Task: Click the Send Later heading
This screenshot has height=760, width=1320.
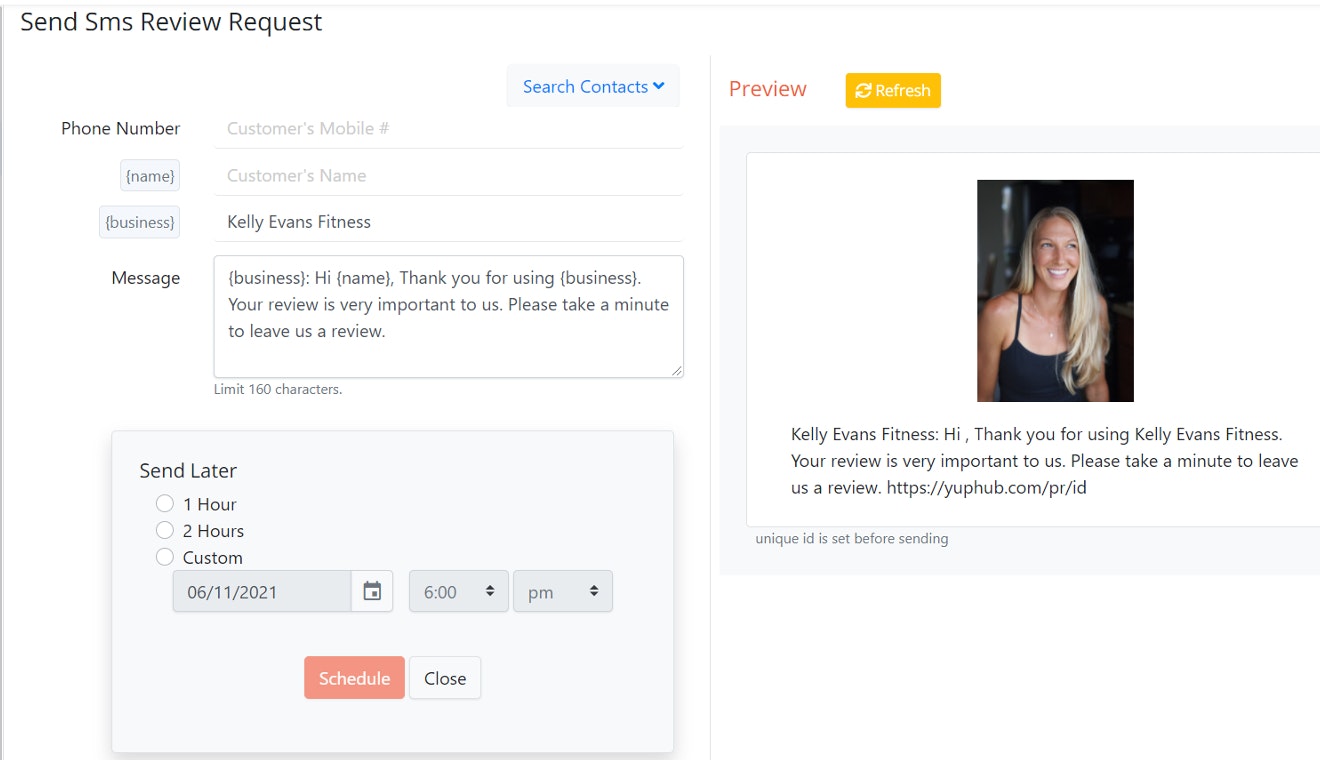Action: coord(188,470)
